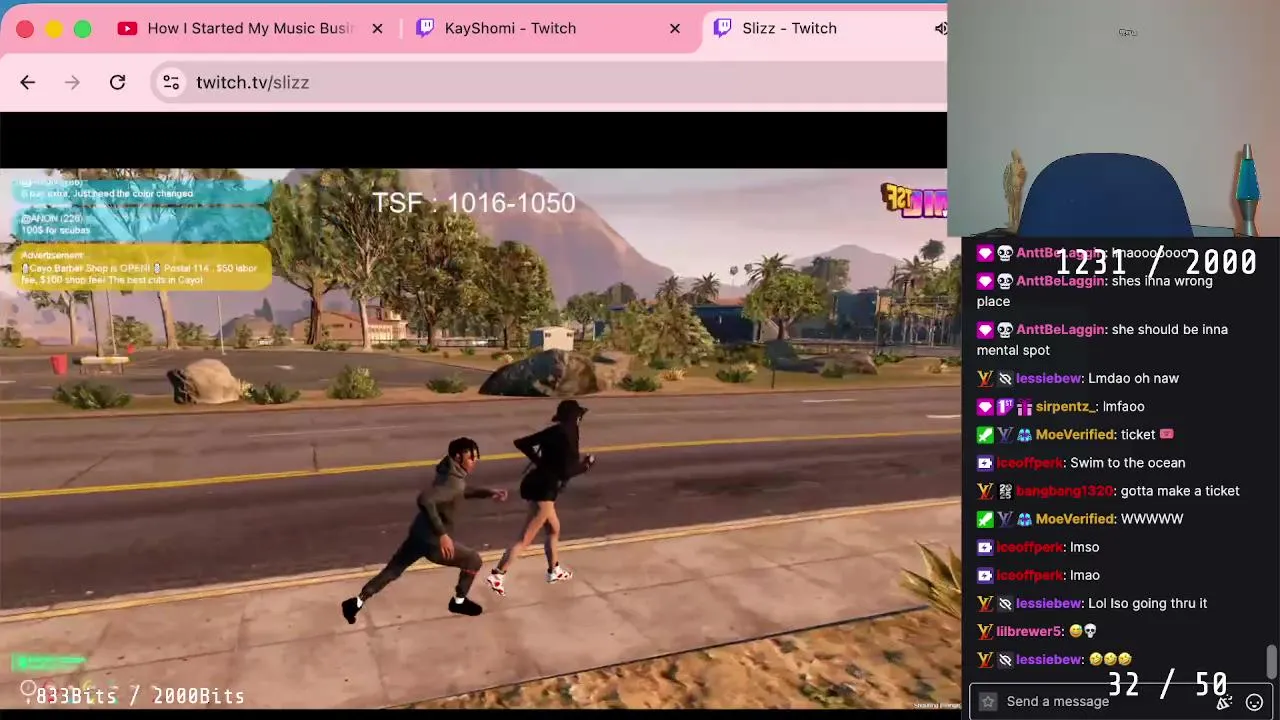Image resolution: width=1280 pixels, height=720 pixels.
Task: Click the '32 / 50' counter overlay
Action: click(x=1167, y=685)
